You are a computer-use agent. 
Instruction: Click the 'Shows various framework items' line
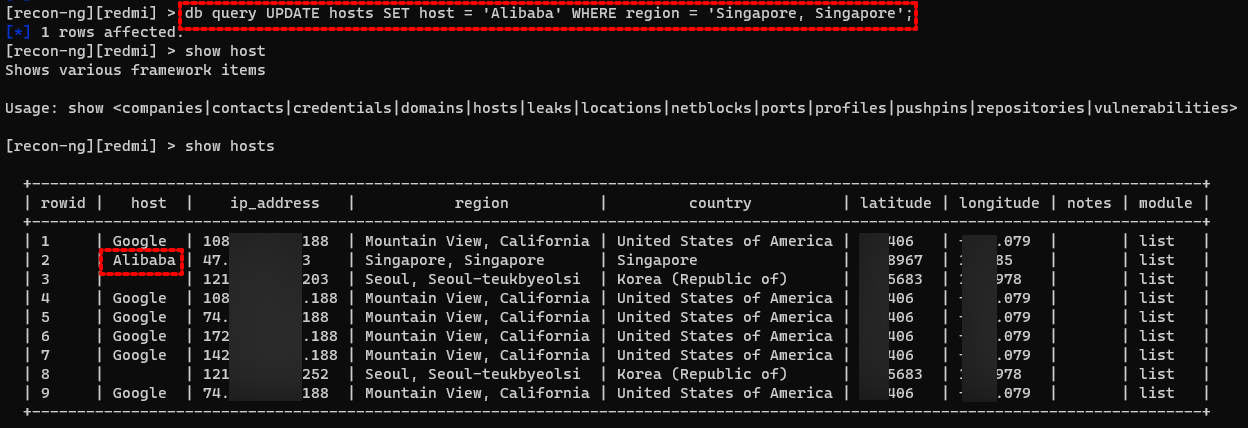(136, 70)
